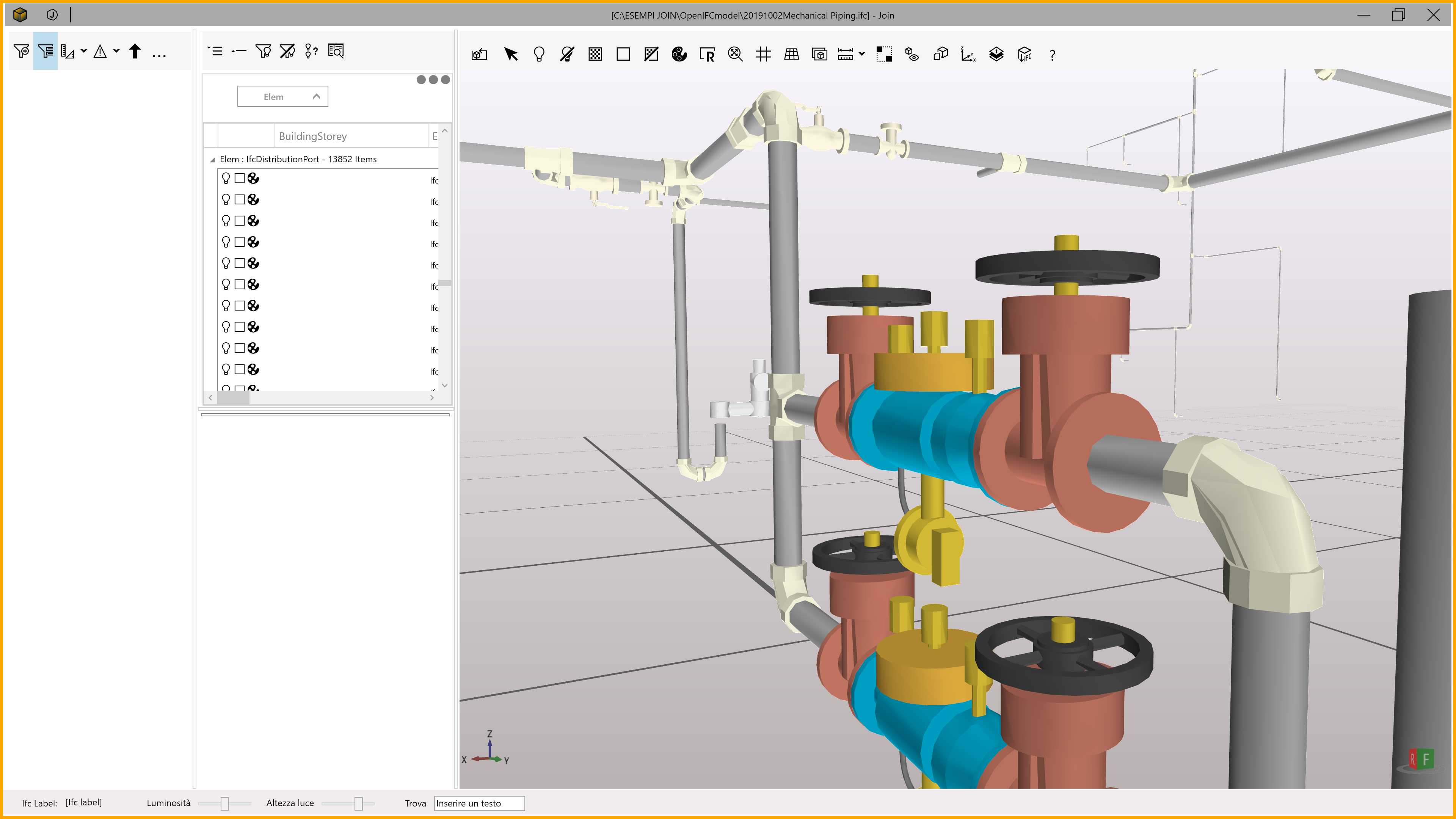
Task: Click the search in list icon
Action: click(x=336, y=52)
